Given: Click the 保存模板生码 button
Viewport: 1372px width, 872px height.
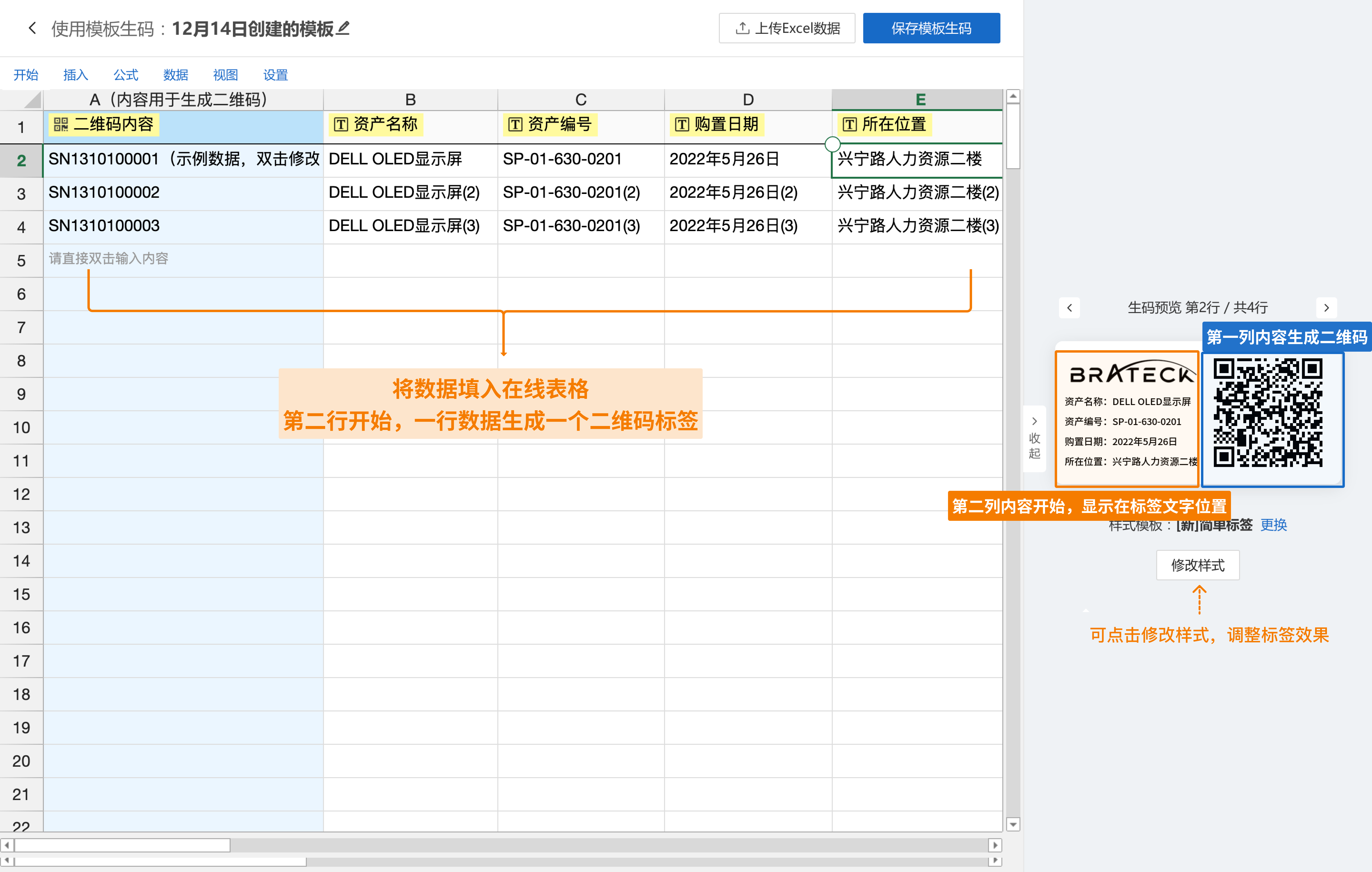Looking at the screenshot, I should pos(931,28).
